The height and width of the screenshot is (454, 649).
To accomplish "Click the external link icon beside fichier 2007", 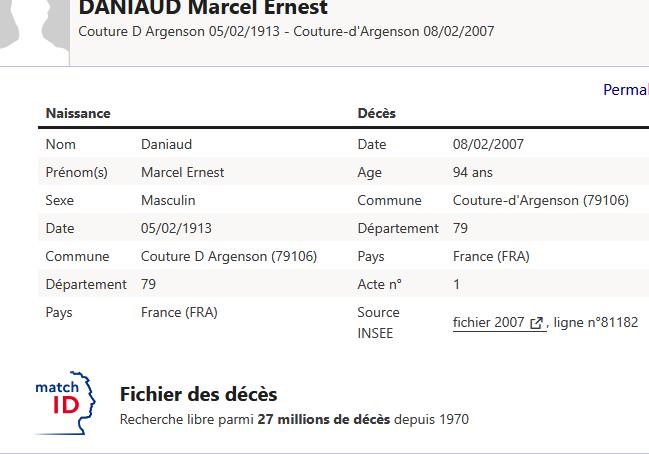I will tap(537, 323).
